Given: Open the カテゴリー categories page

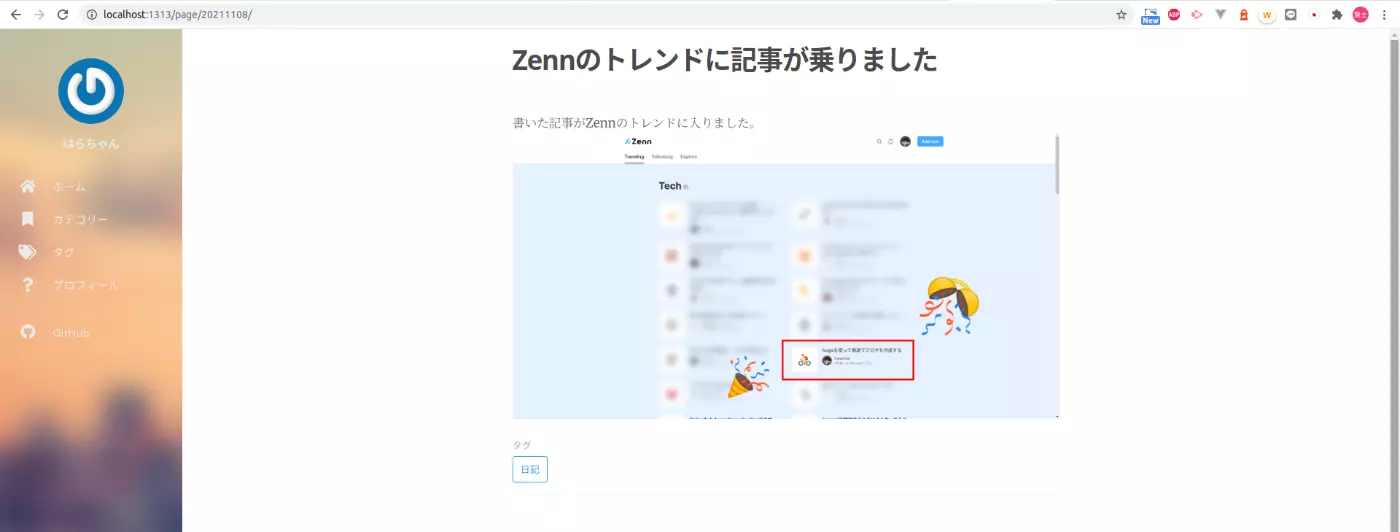Looking at the screenshot, I should 80,220.
